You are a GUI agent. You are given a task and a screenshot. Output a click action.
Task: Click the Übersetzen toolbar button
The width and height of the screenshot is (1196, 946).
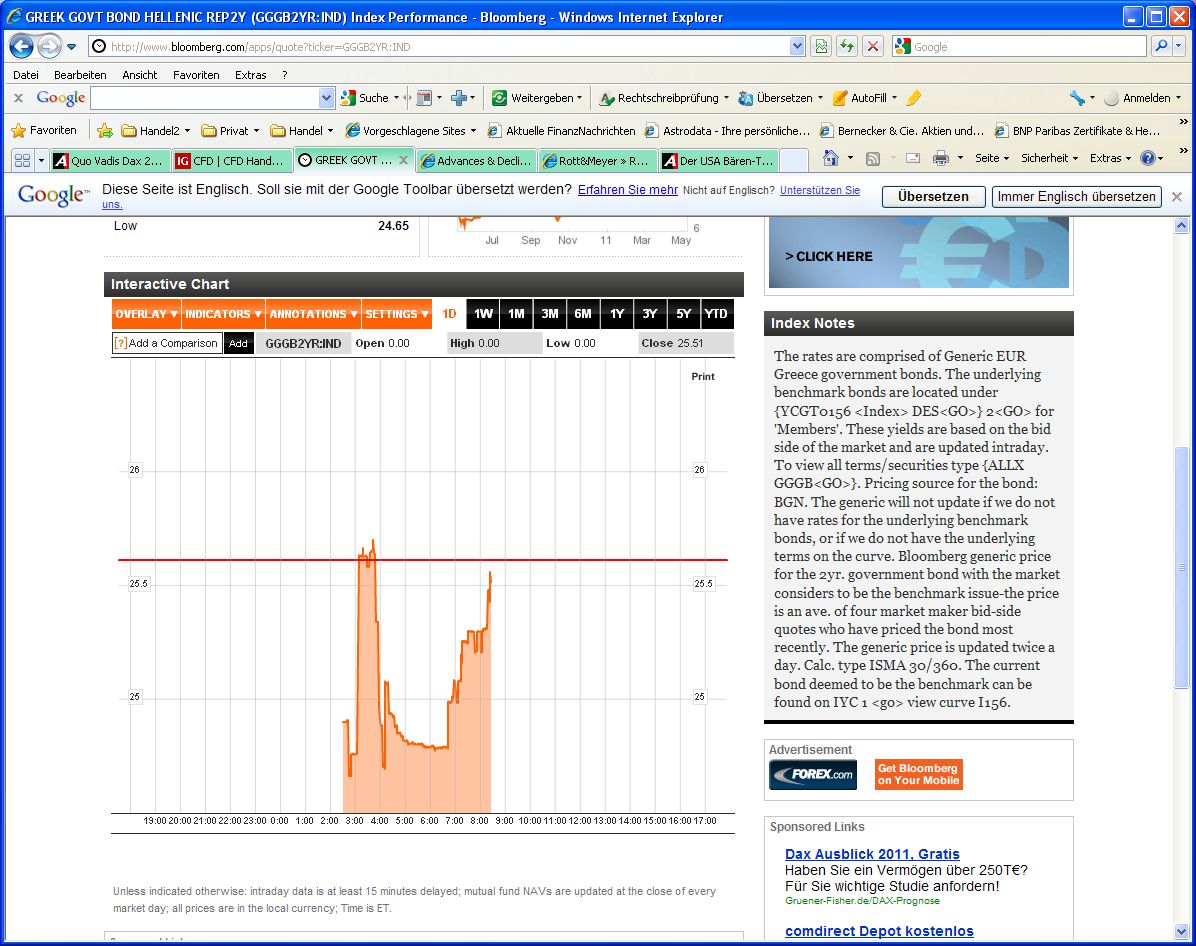click(x=780, y=98)
